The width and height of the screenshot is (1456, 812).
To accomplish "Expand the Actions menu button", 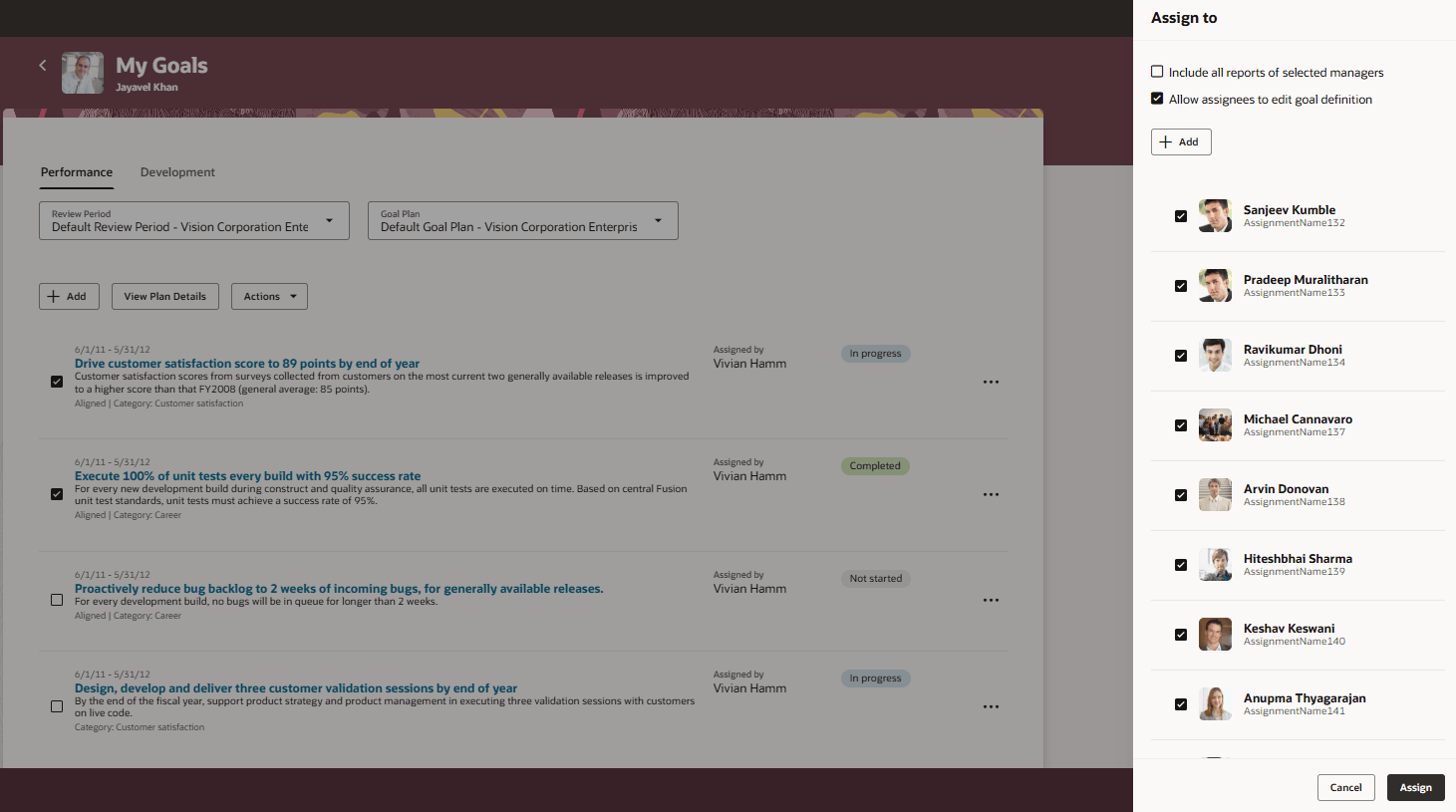I will pos(269,297).
